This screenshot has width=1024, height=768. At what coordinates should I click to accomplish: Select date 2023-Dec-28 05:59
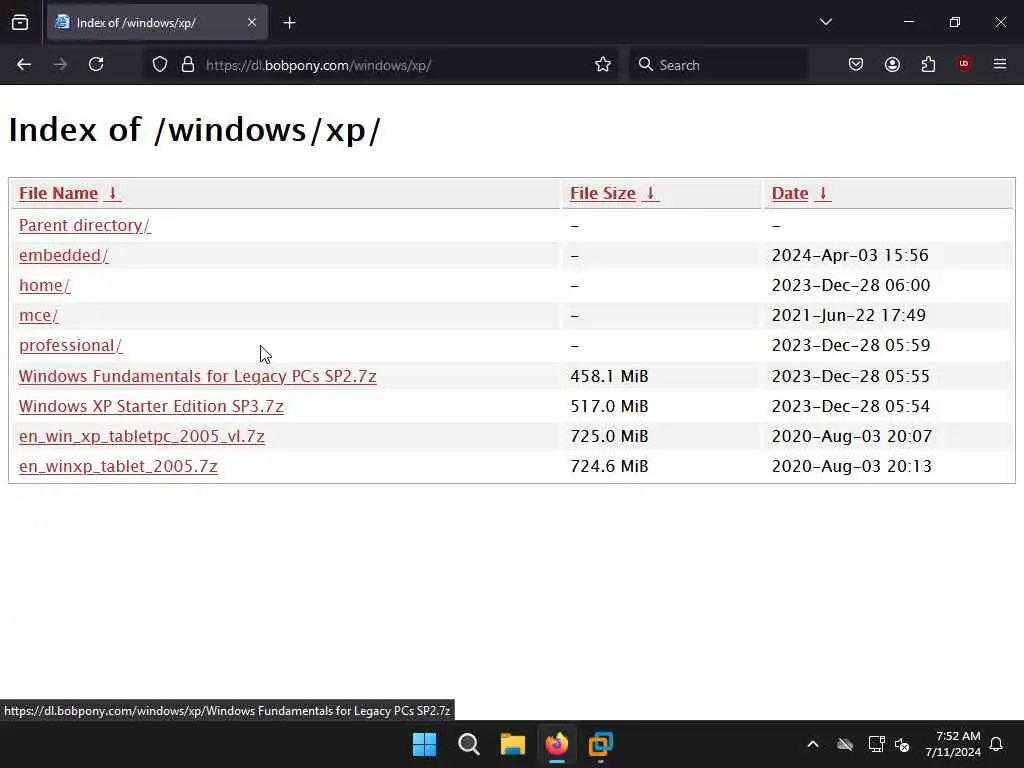coord(851,345)
